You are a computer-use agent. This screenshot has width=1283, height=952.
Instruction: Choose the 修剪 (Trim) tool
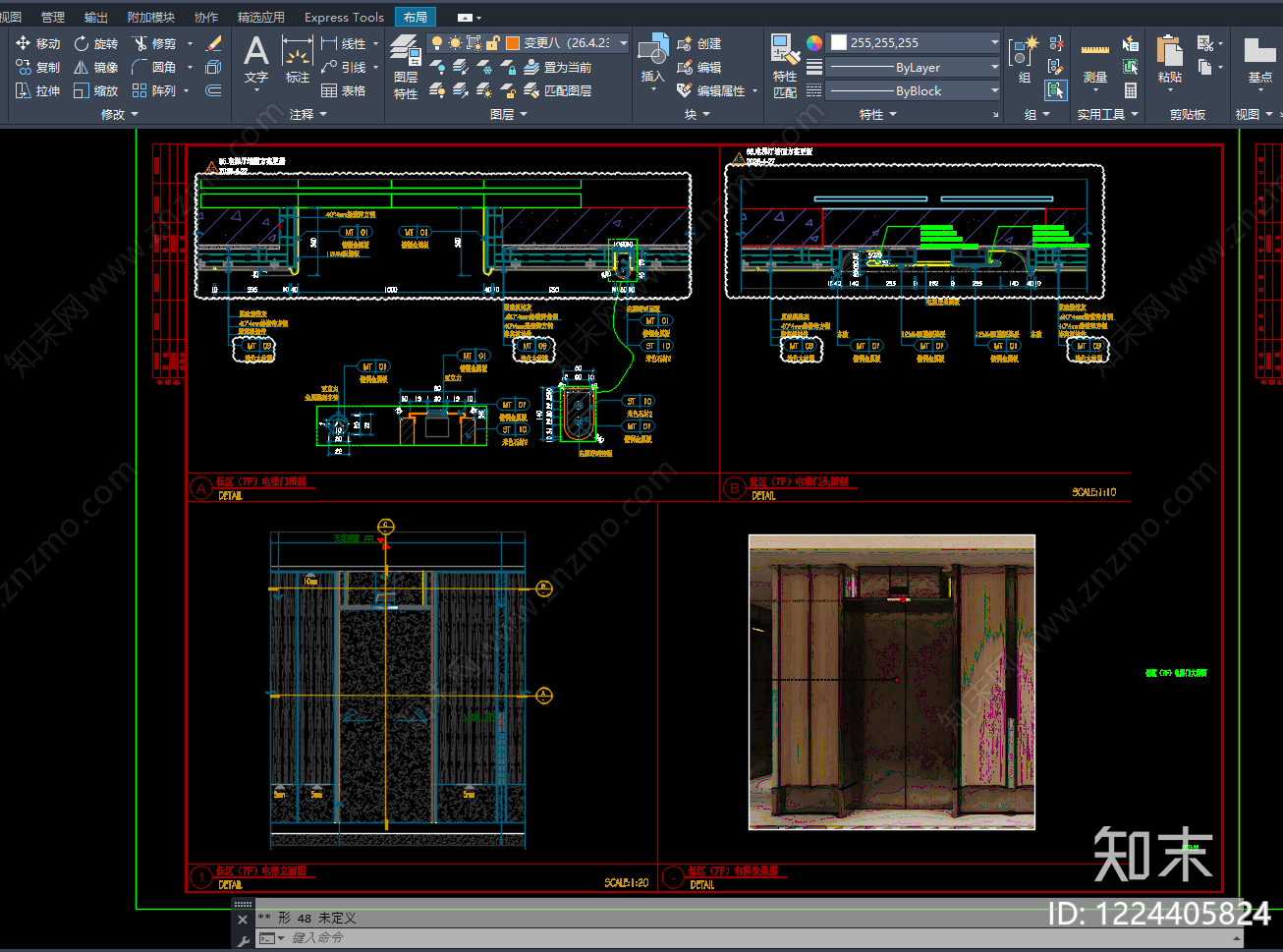pos(154,43)
